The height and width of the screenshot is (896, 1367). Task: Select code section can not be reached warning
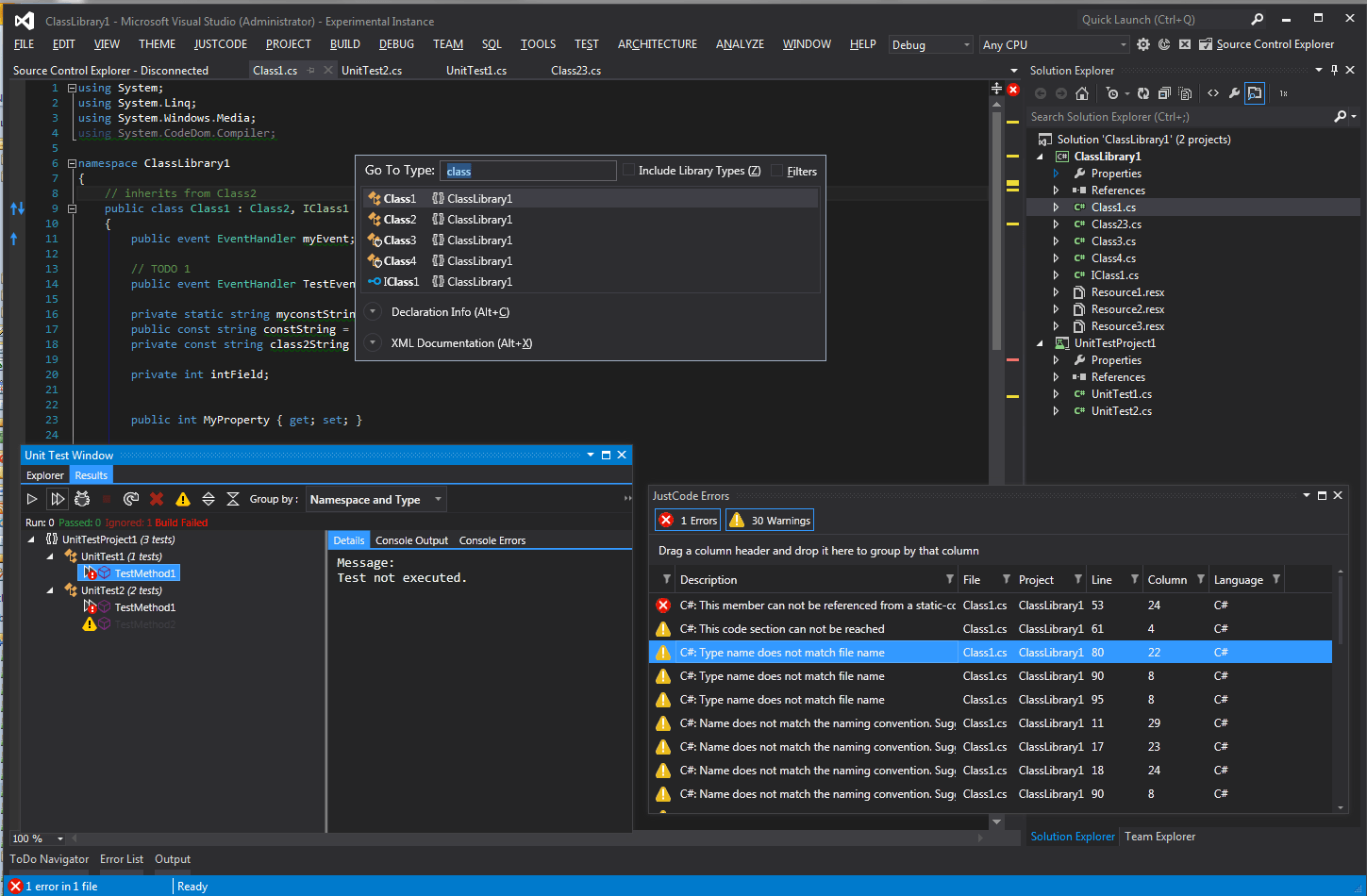(991, 629)
